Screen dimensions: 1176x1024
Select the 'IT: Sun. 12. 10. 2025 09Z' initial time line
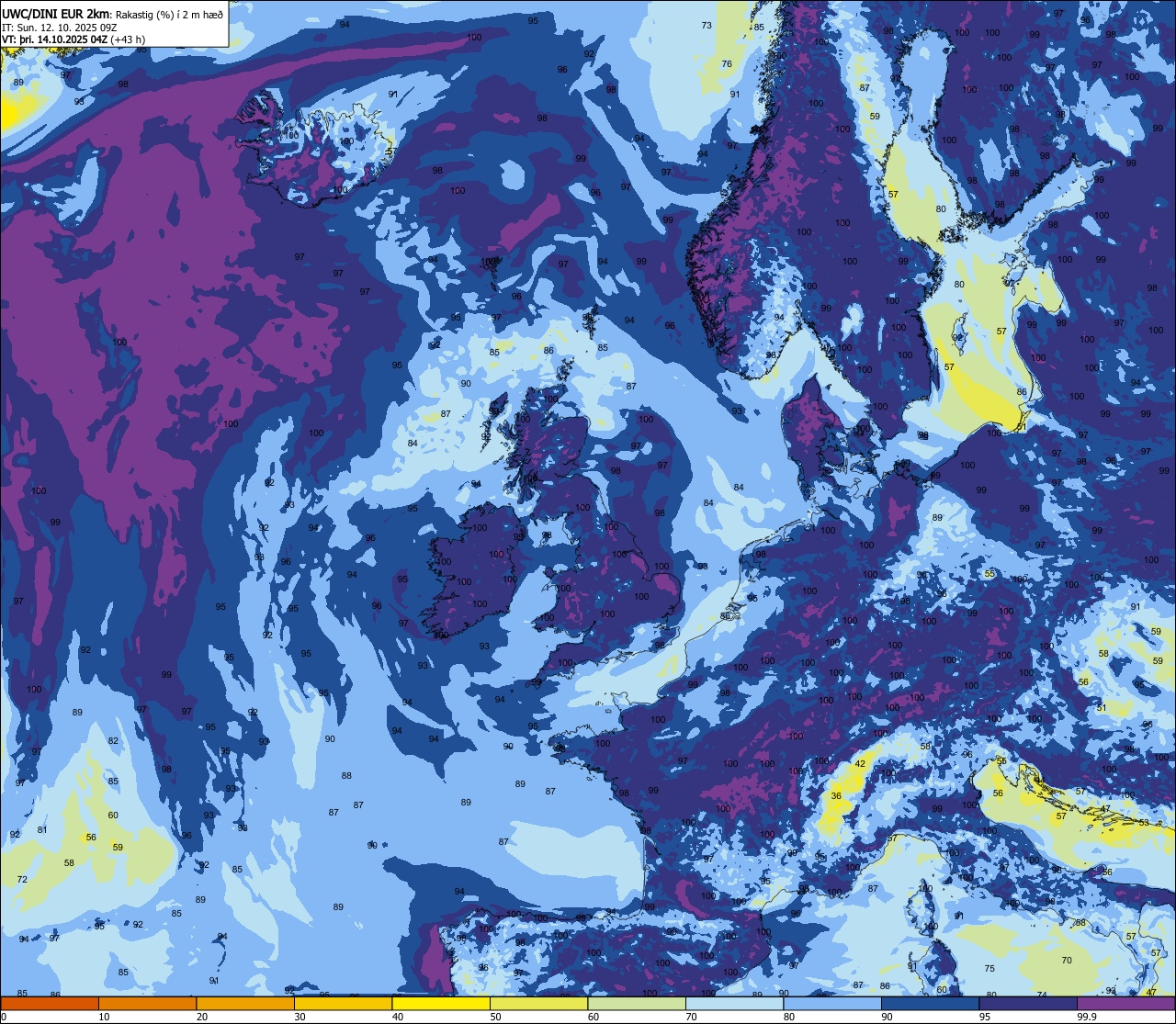click(61, 27)
